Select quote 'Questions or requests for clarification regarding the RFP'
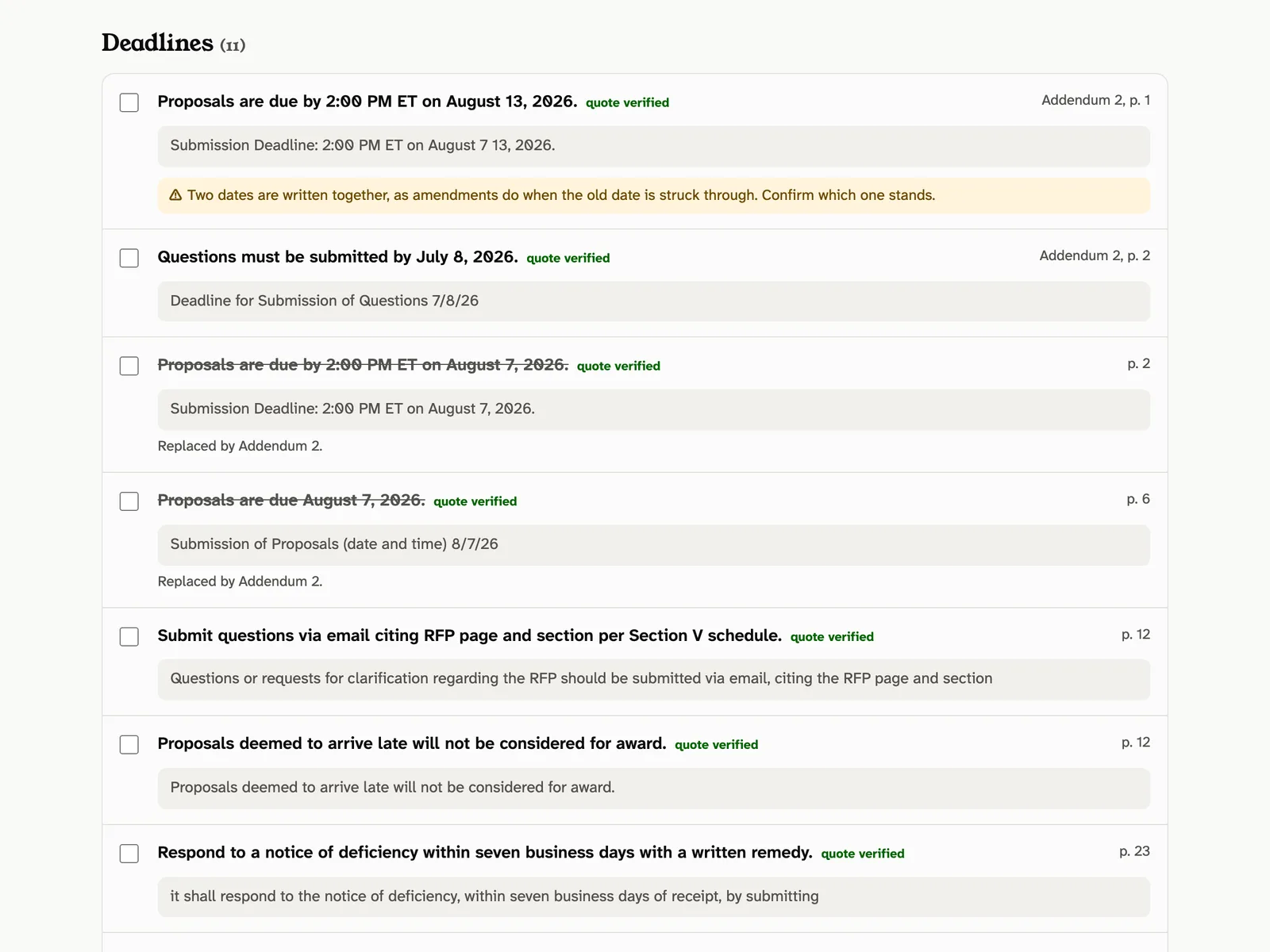This screenshot has height=952, width=1270. pyautogui.click(x=653, y=679)
